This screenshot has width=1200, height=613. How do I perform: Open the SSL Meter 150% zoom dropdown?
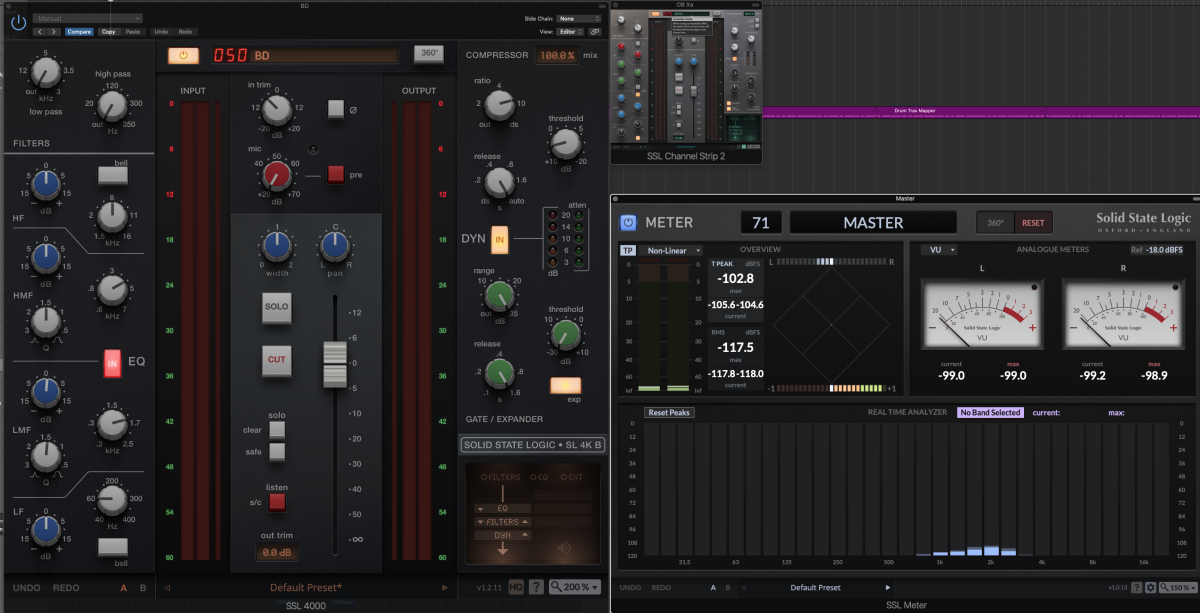(1176, 588)
